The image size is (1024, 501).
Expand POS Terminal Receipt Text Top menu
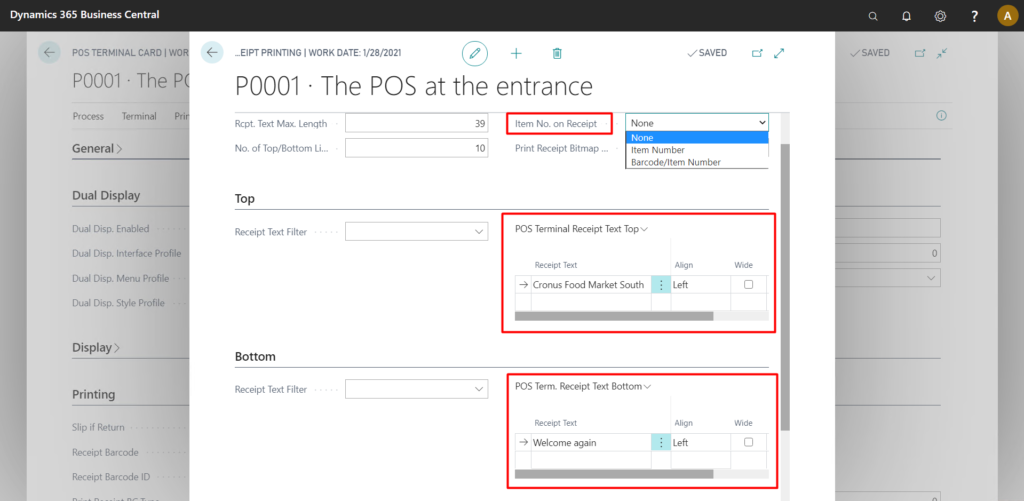(581, 229)
